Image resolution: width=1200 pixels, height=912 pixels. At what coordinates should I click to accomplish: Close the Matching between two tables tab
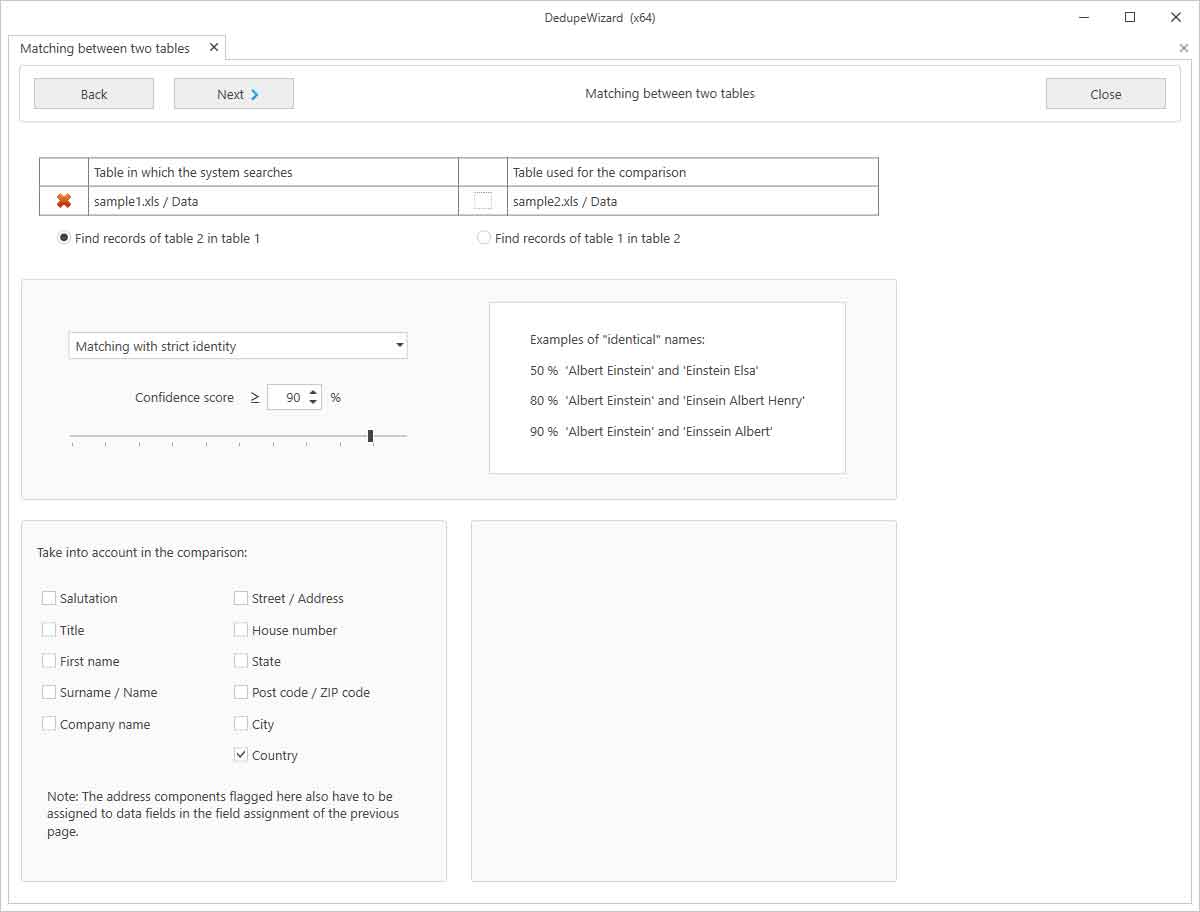213,46
